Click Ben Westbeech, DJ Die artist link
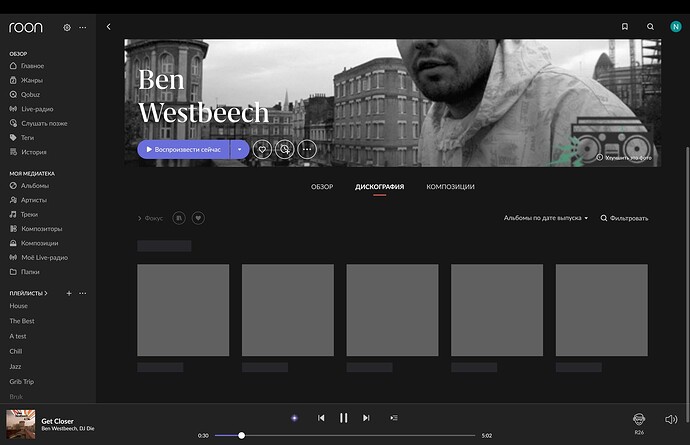690x445 pixels. 68,429
